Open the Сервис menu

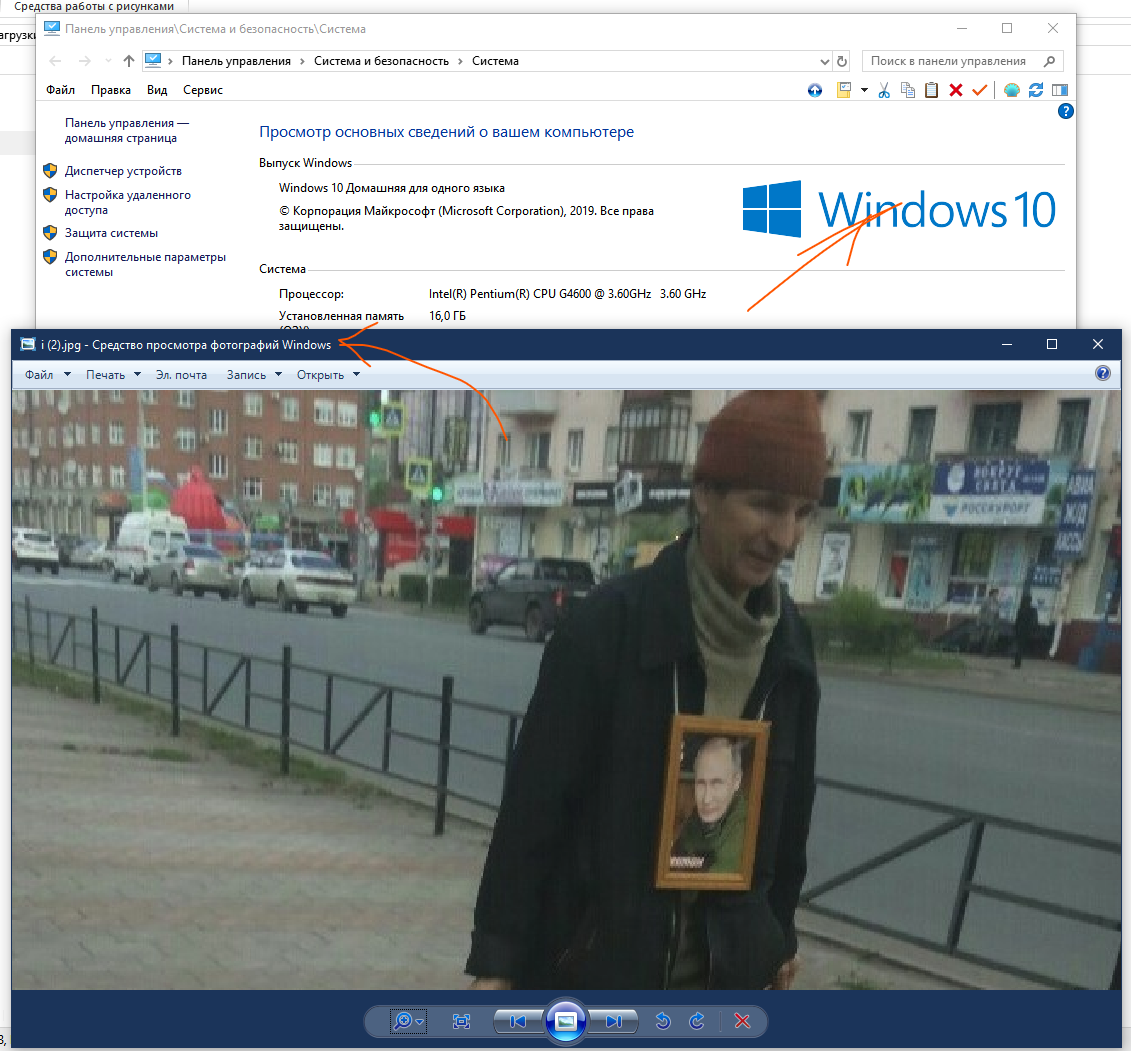click(203, 90)
